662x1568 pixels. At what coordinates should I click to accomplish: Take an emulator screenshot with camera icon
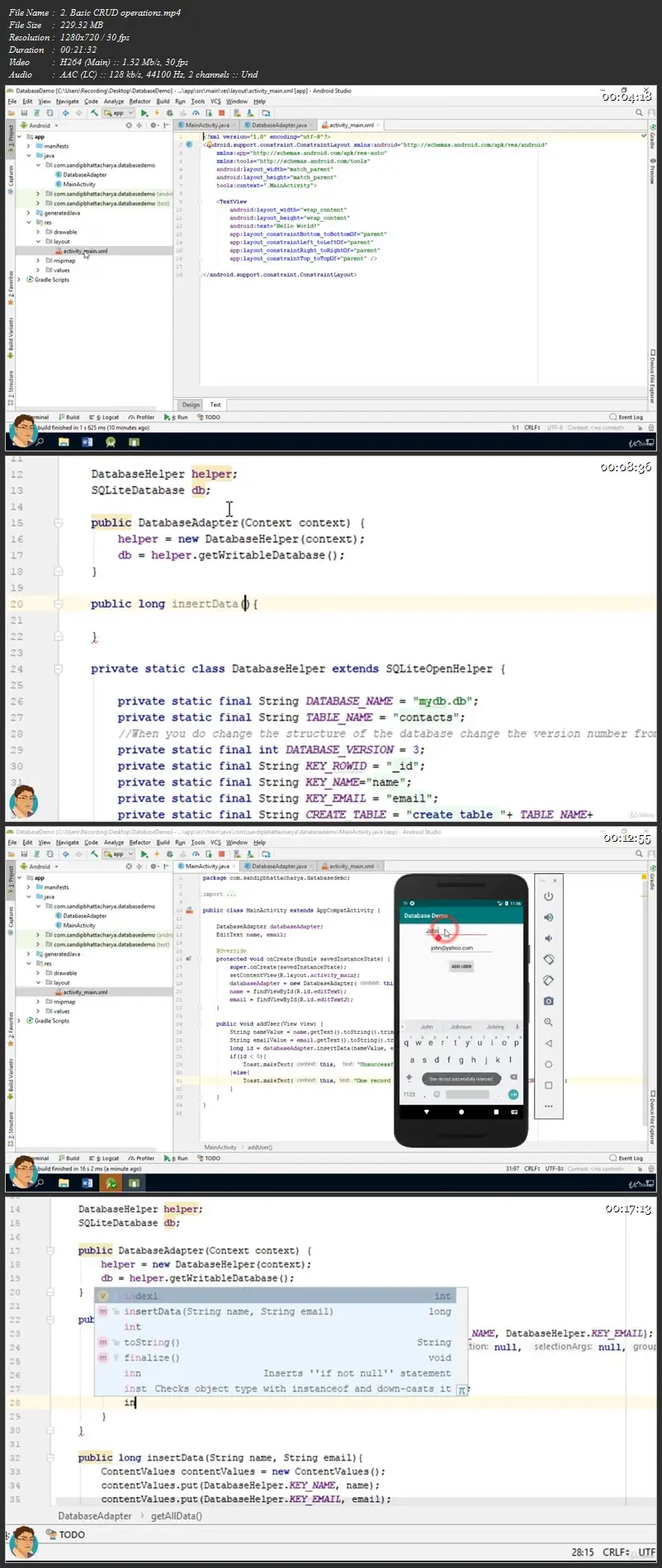[x=548, y=1001]
